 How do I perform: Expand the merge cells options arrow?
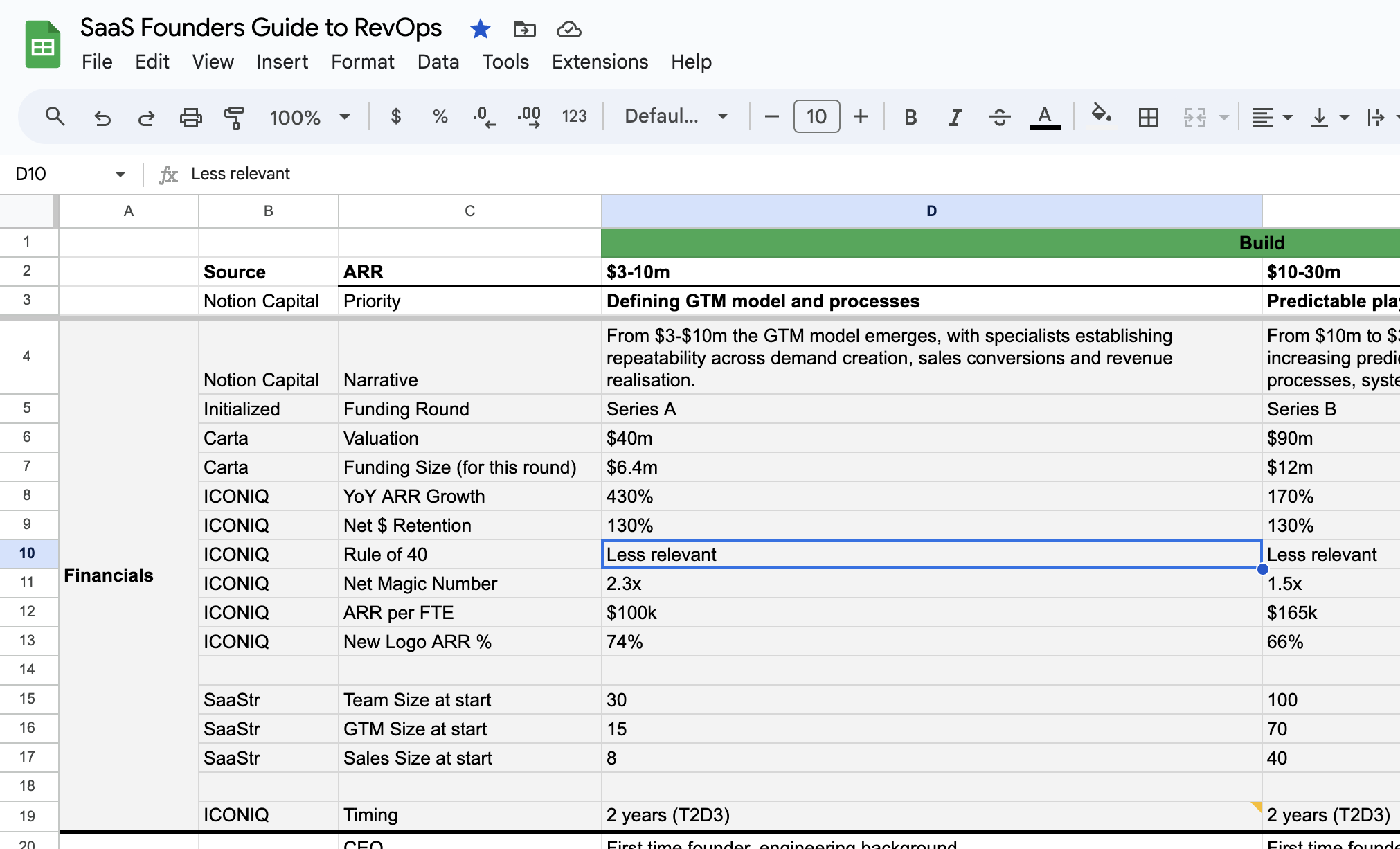[x=1223, y=118]
